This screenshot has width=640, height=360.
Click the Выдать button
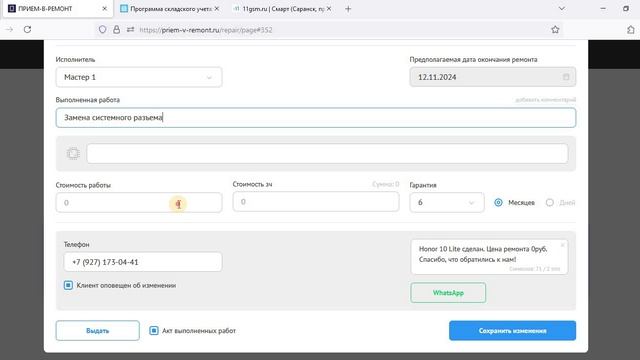[x=98, y=331]
